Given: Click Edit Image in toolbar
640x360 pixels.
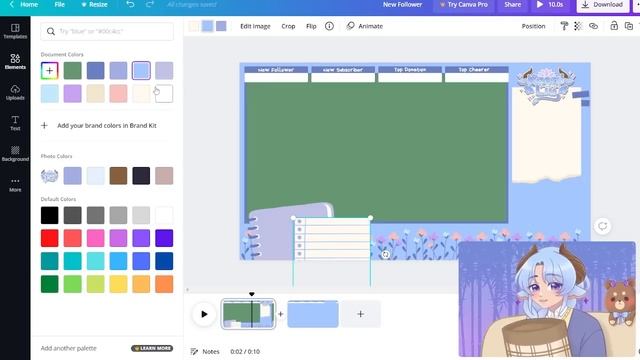Looking at the screenshot, I should coord(255,26).
